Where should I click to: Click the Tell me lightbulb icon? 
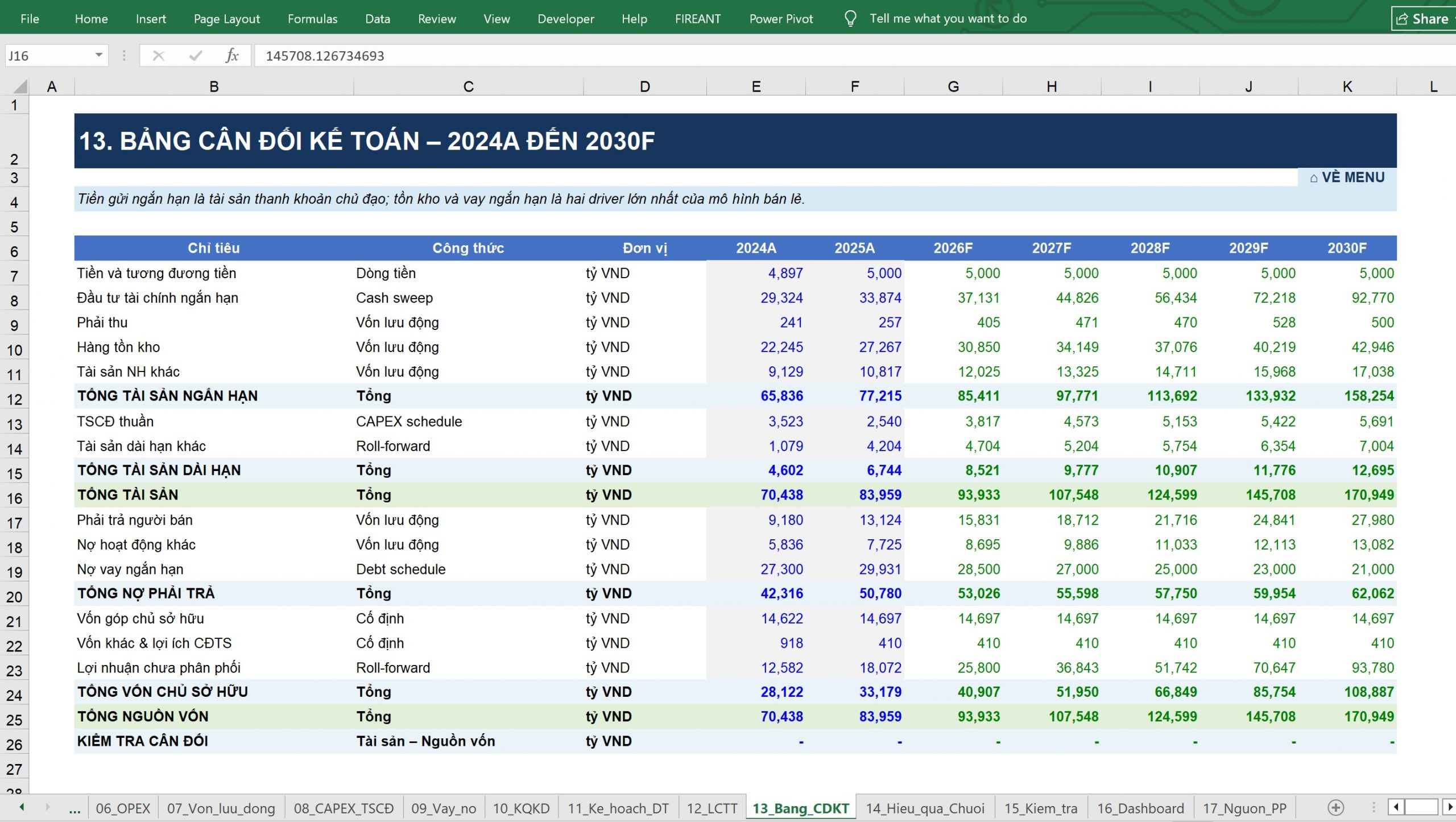(x=850, y=19)
